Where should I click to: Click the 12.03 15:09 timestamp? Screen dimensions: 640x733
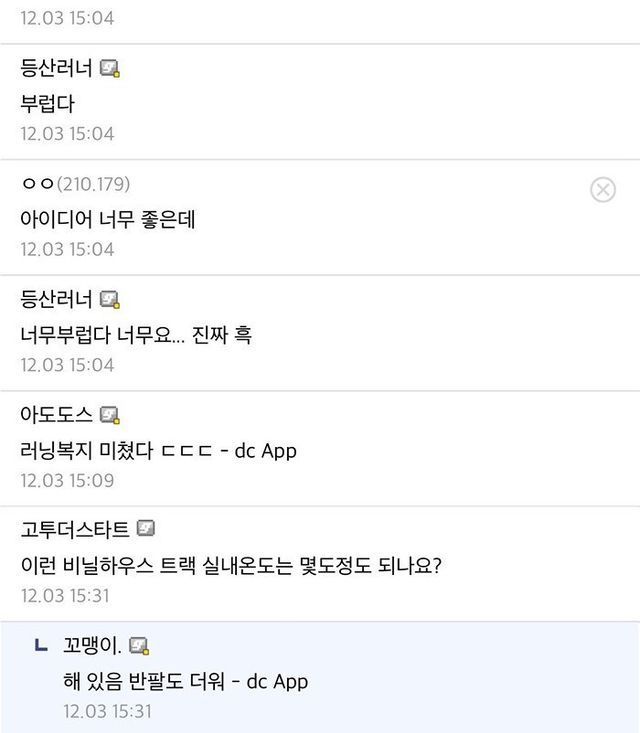coord(67,480)
